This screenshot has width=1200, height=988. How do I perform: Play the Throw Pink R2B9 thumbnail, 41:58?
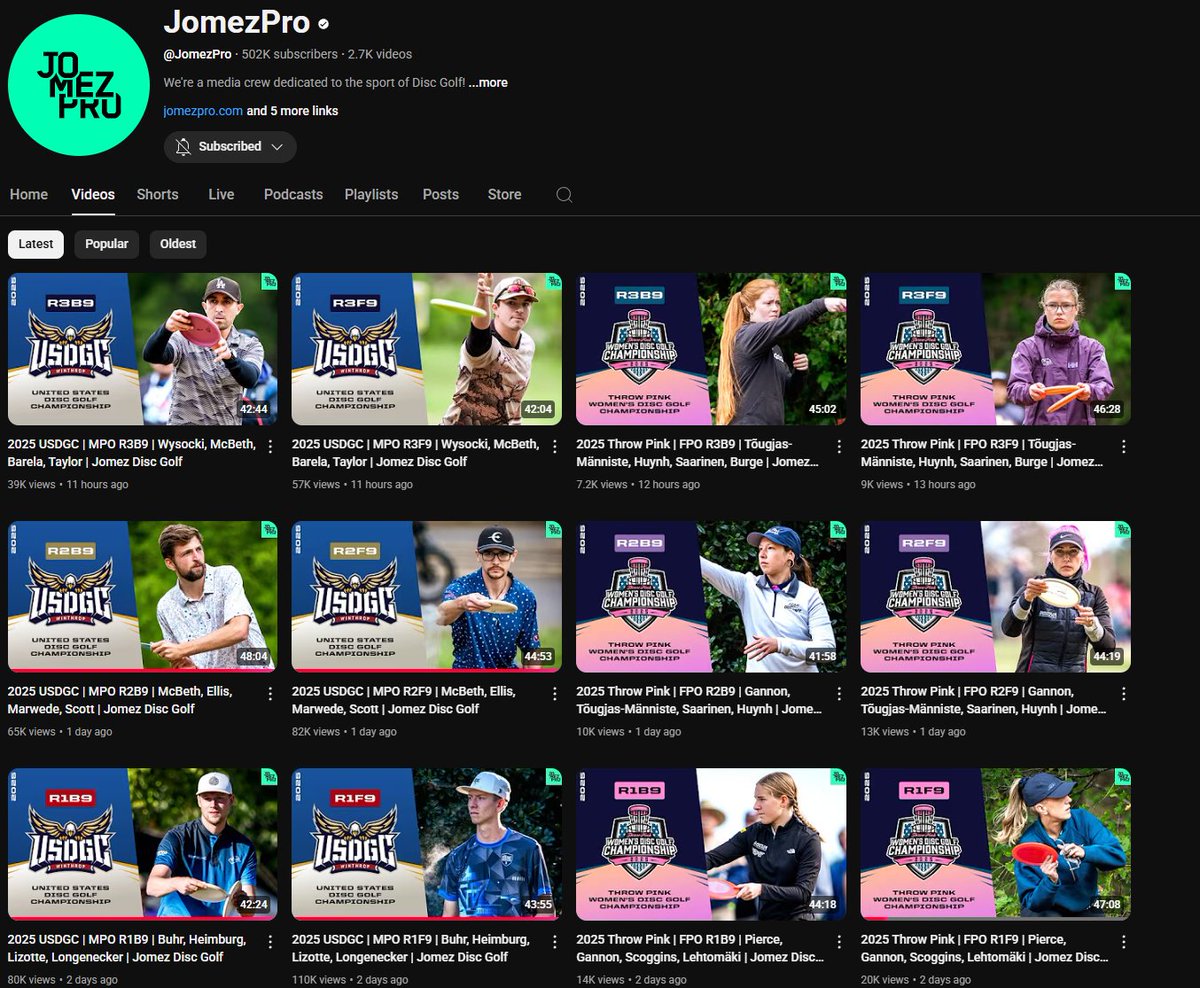[x=711, y=596]
